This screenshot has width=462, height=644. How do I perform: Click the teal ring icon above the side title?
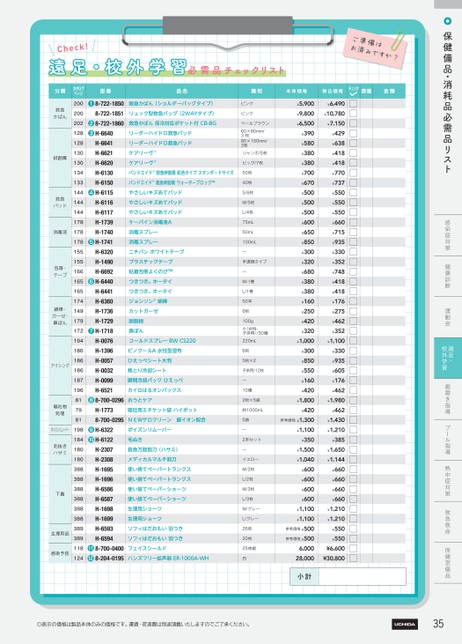pos(448,21)
